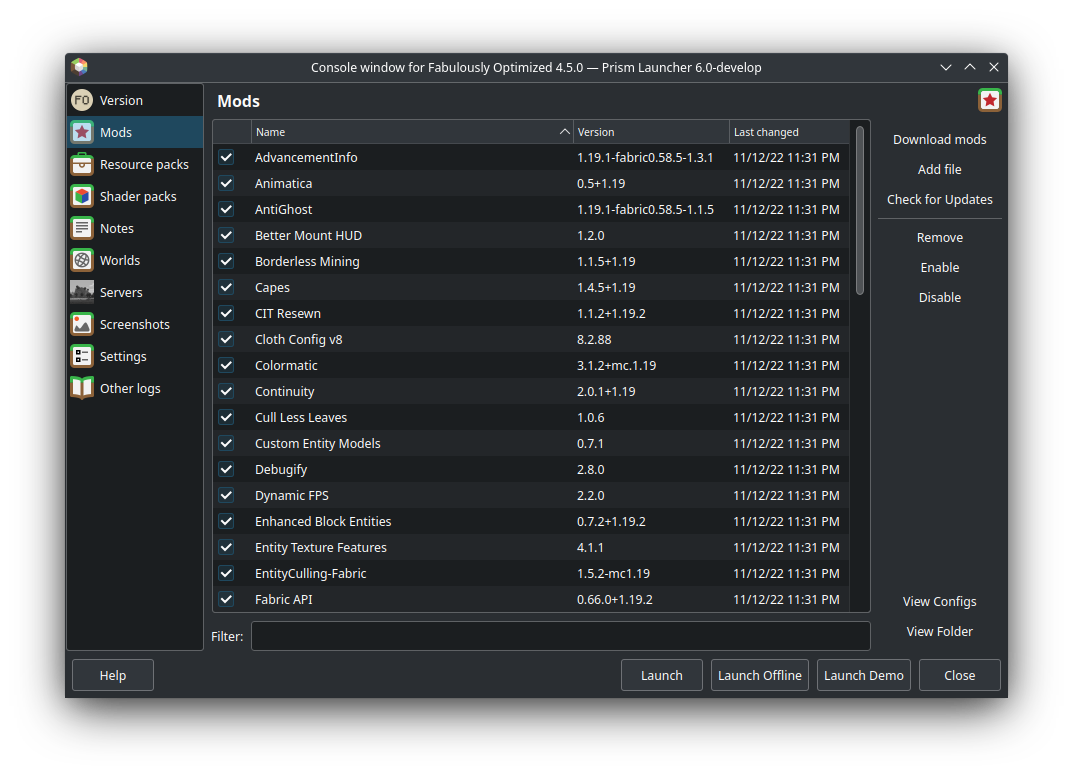Click Launch Offline

click(x=760, y=675)
